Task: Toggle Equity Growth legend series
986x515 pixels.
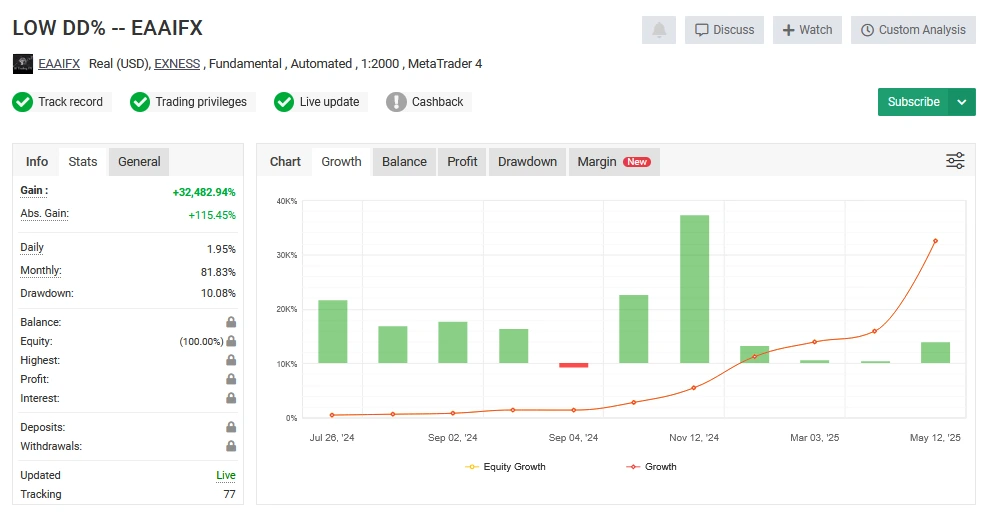Action: (507, 467)
